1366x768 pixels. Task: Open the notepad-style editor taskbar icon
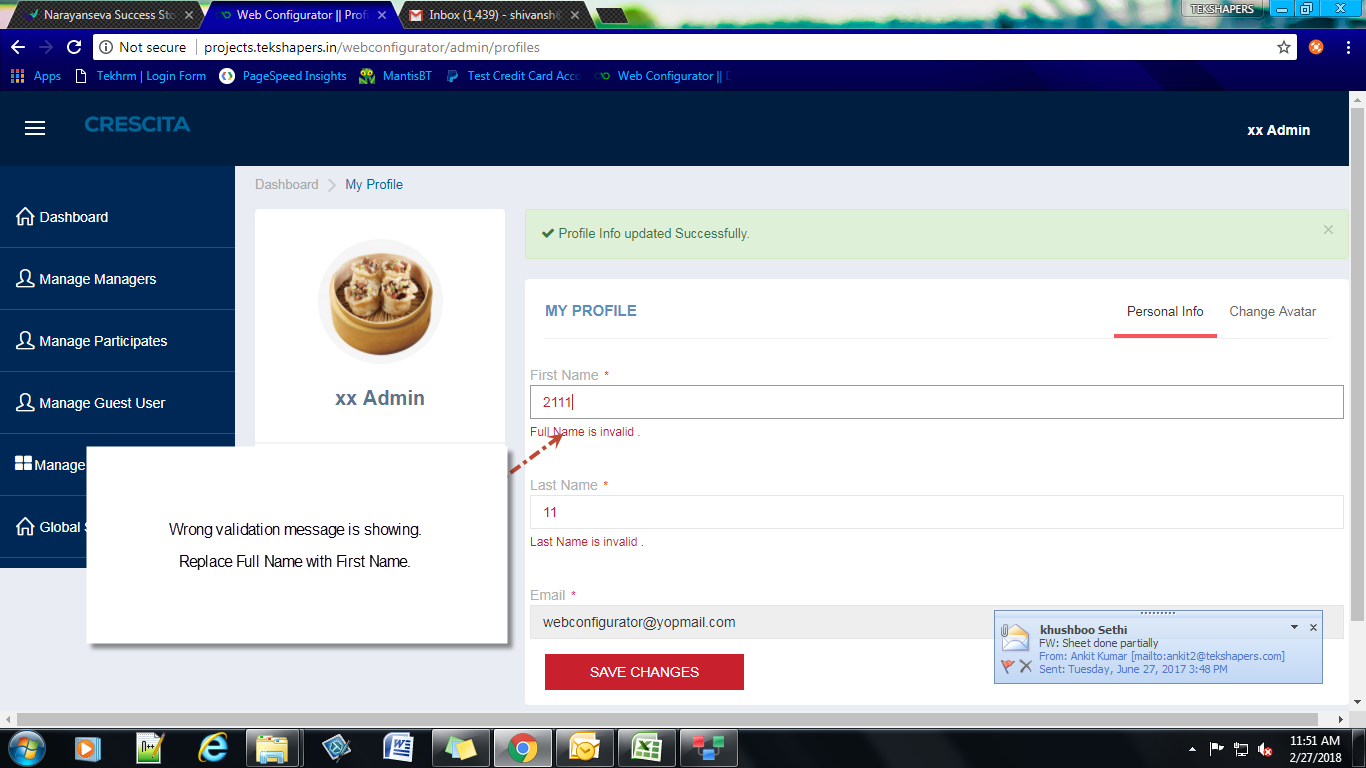point(150,747)
